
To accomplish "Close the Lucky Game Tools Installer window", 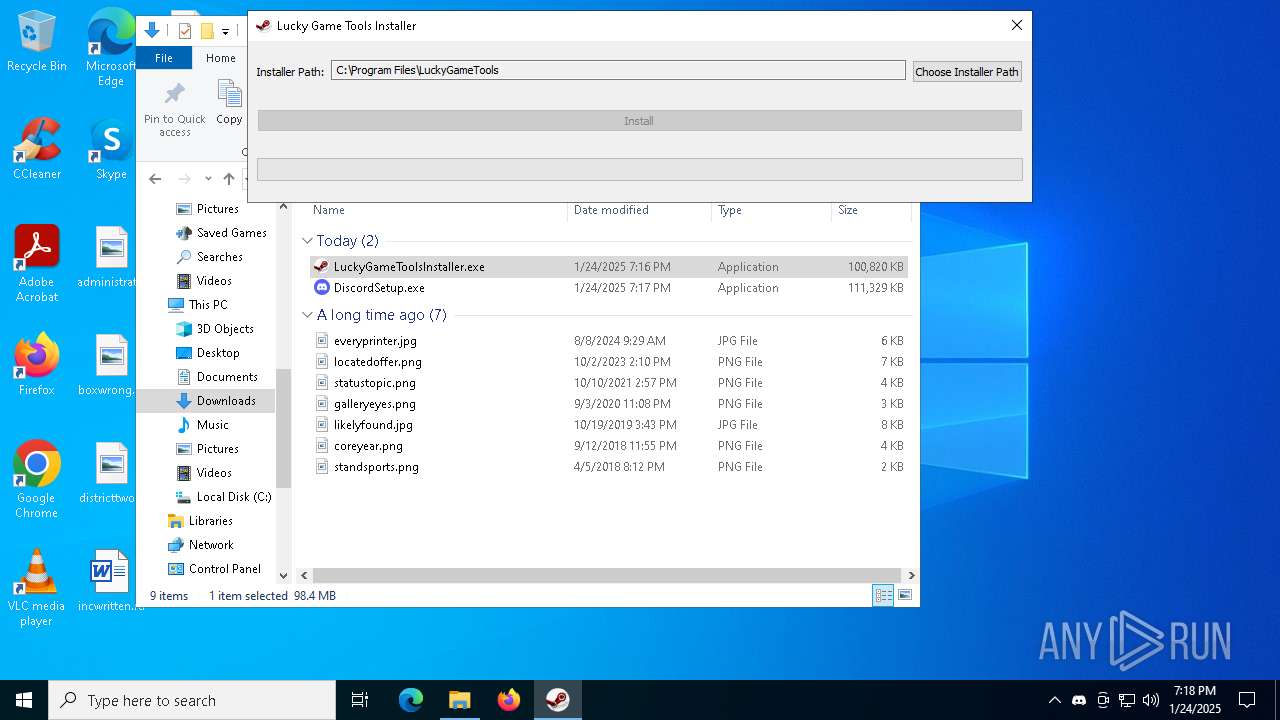I will coord(1016,25).
